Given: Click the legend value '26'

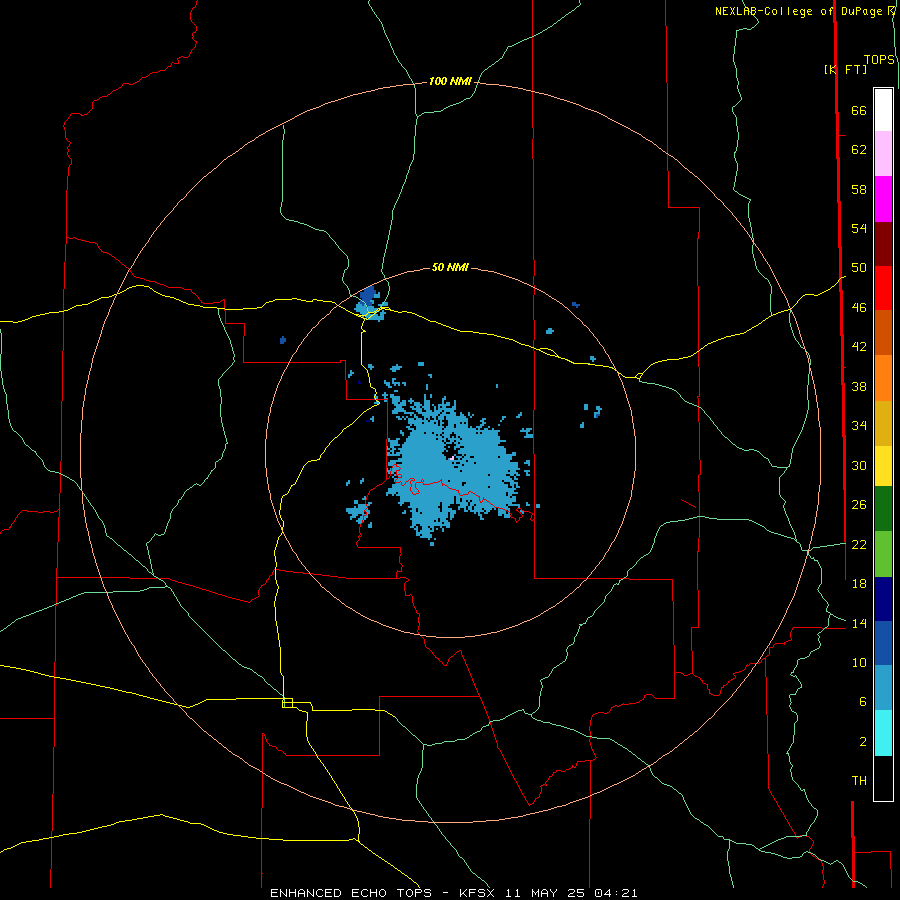Looking at the screenshot, I should pos(859,505).
